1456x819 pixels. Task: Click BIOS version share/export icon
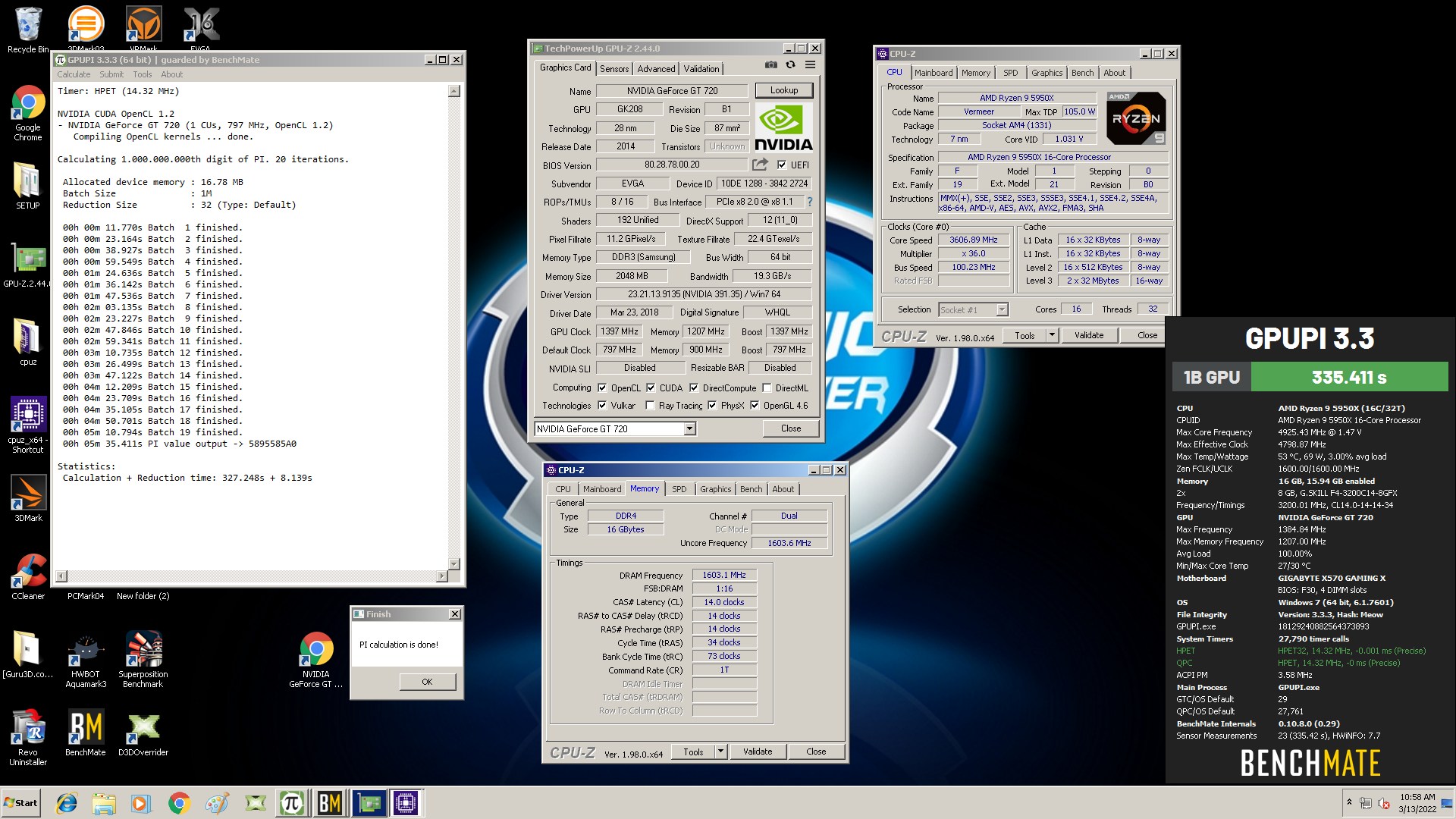tap(760, 165)
